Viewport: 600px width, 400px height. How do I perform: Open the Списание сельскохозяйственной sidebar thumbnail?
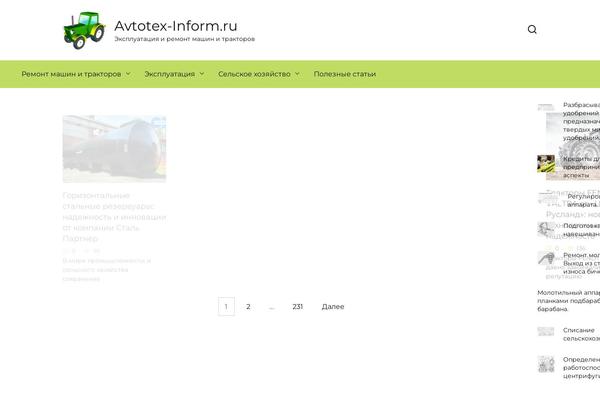pyautogui.click(x=546, y=331)
